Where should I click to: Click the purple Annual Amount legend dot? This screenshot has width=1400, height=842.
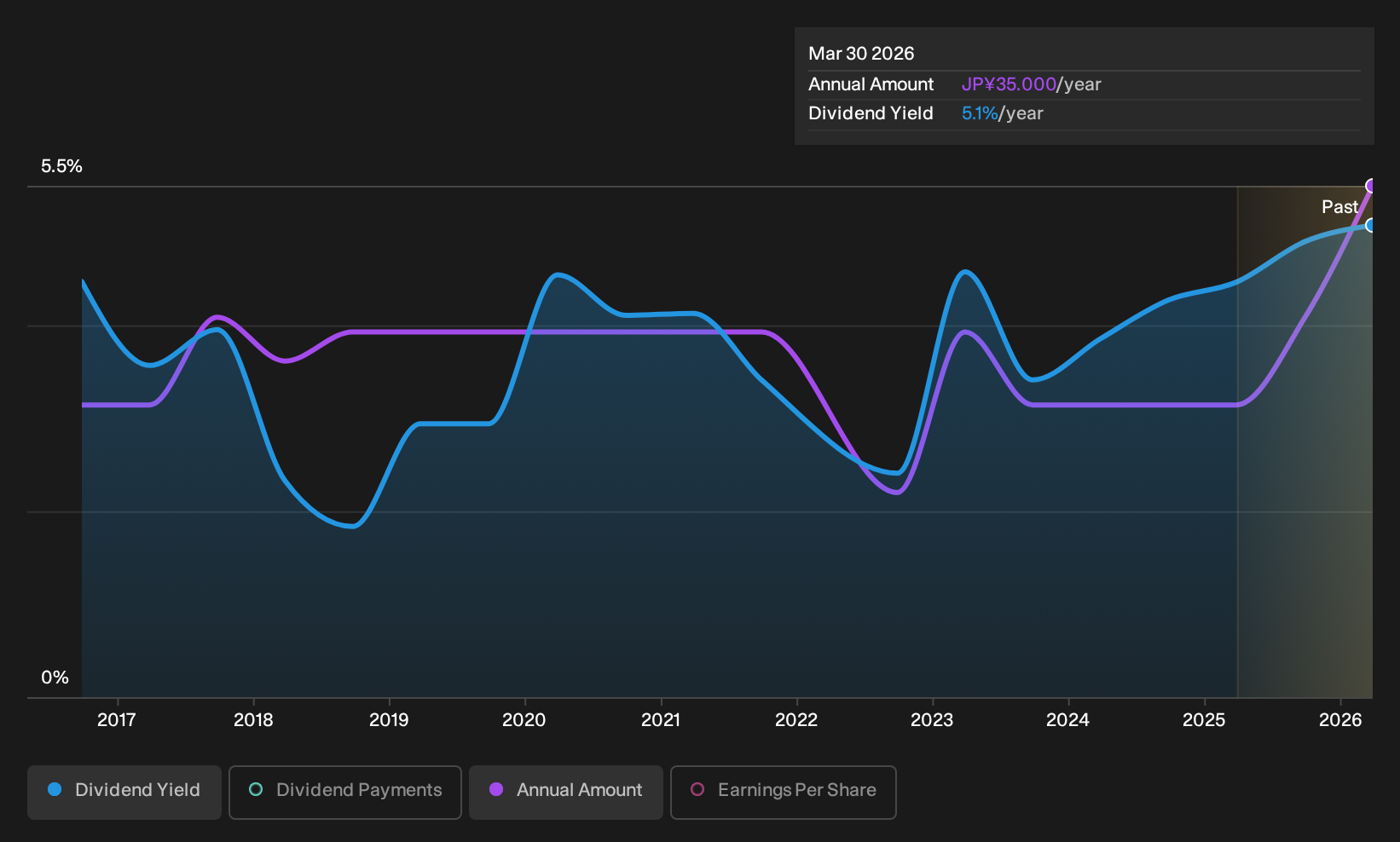coord(496,790)
